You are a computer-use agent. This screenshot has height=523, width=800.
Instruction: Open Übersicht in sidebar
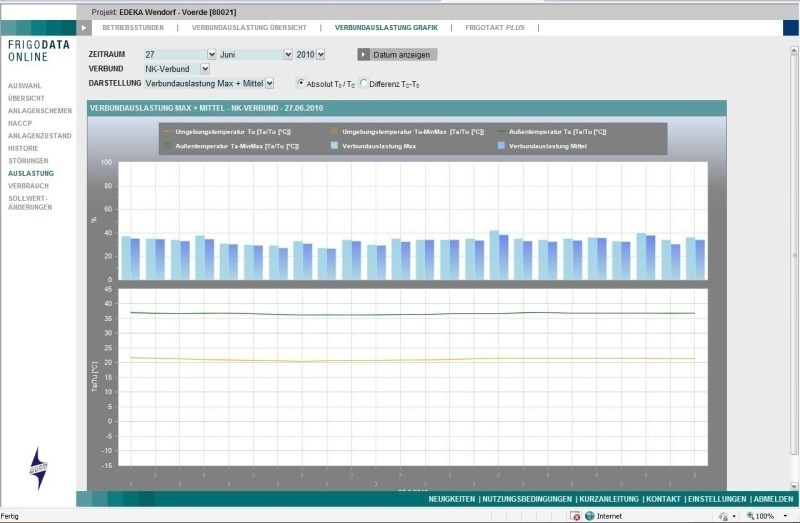pyautogui.click(x=26, y=98)
